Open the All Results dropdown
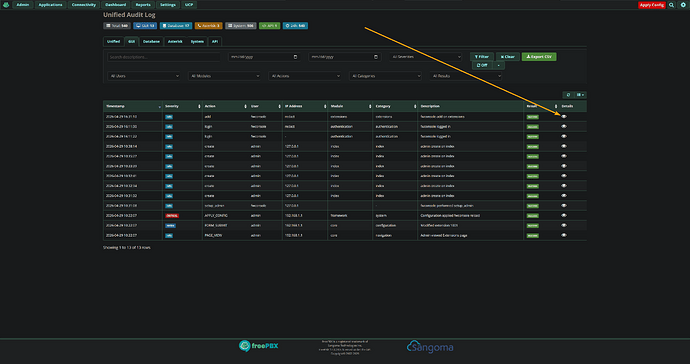The image size is (690, 364). pos(466,76)
